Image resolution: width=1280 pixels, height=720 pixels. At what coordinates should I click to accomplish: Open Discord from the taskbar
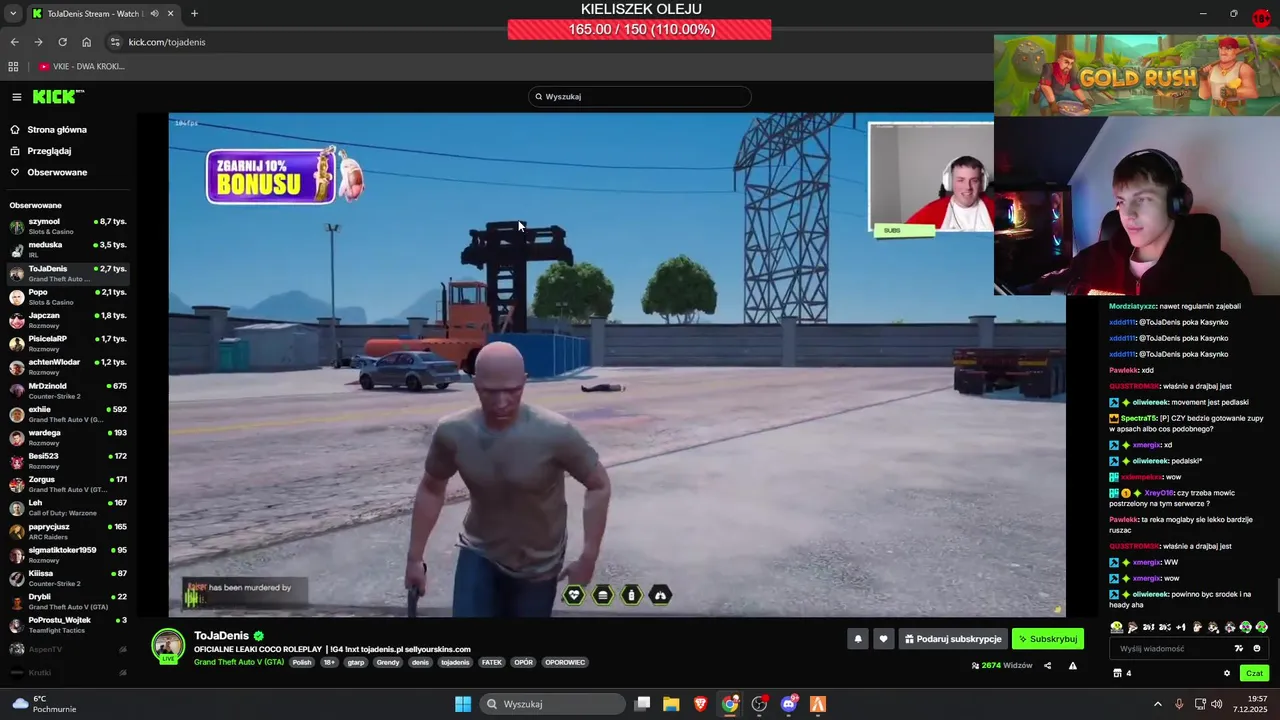click(789, 704)
